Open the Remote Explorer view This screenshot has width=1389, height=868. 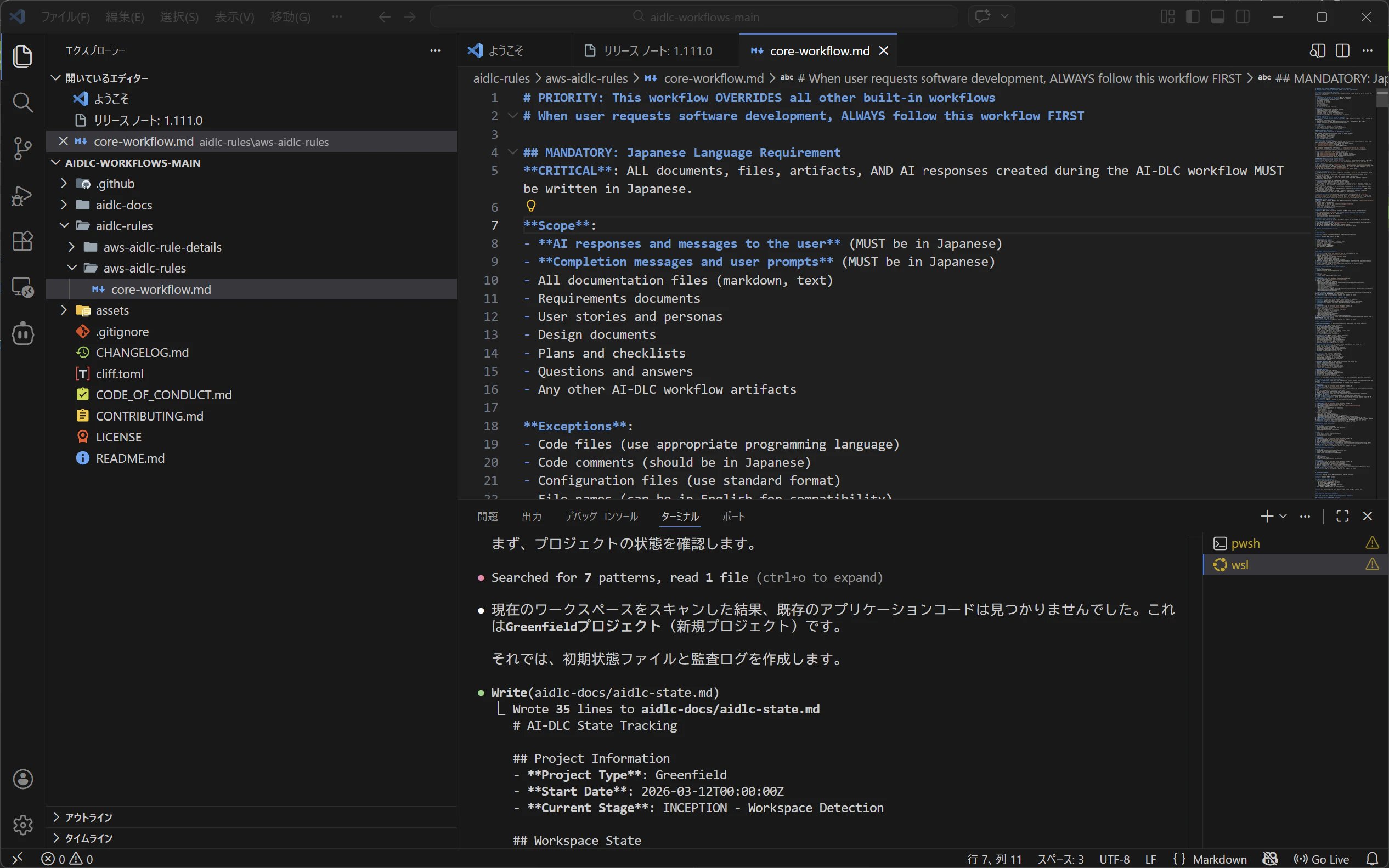coord(22,287)
